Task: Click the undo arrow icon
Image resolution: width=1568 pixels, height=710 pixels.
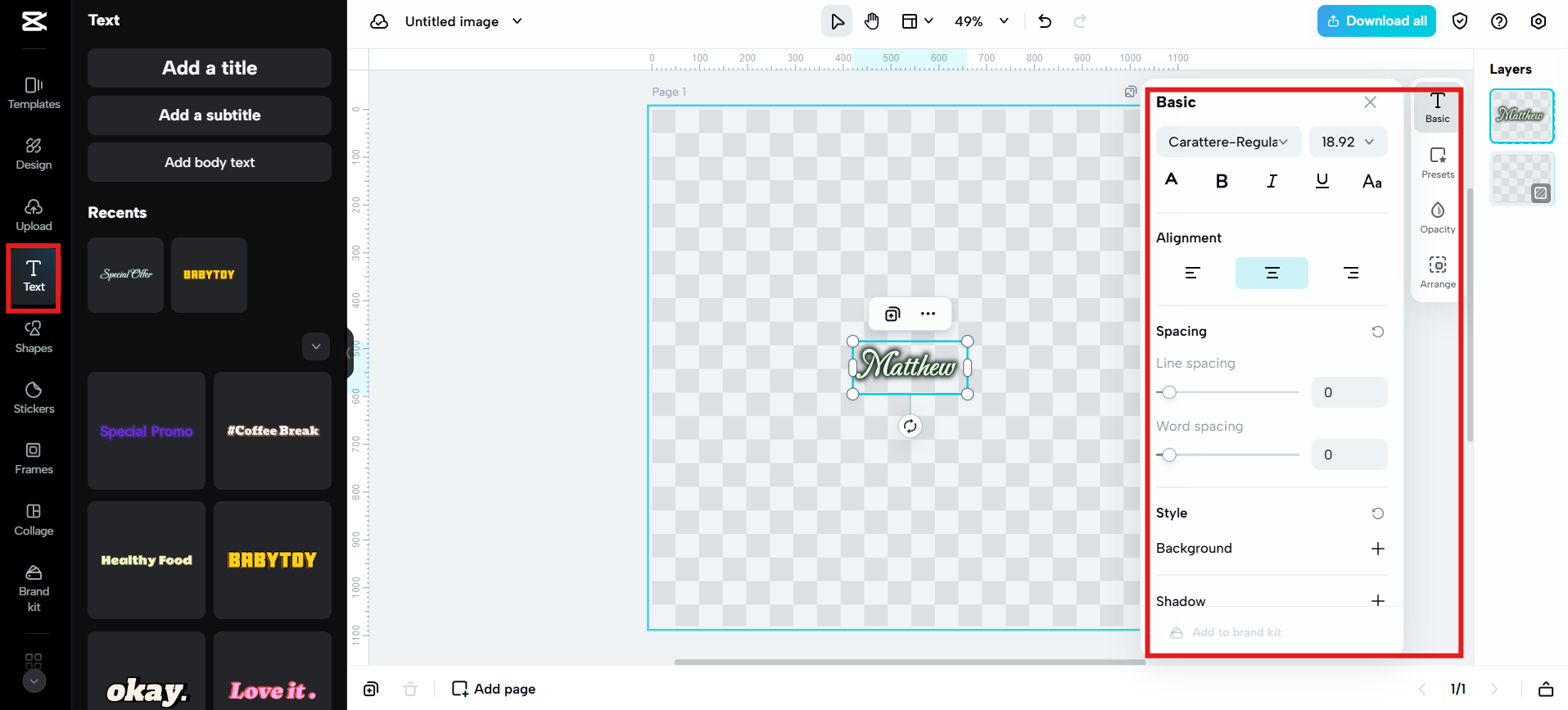Action: [1045, 21]
